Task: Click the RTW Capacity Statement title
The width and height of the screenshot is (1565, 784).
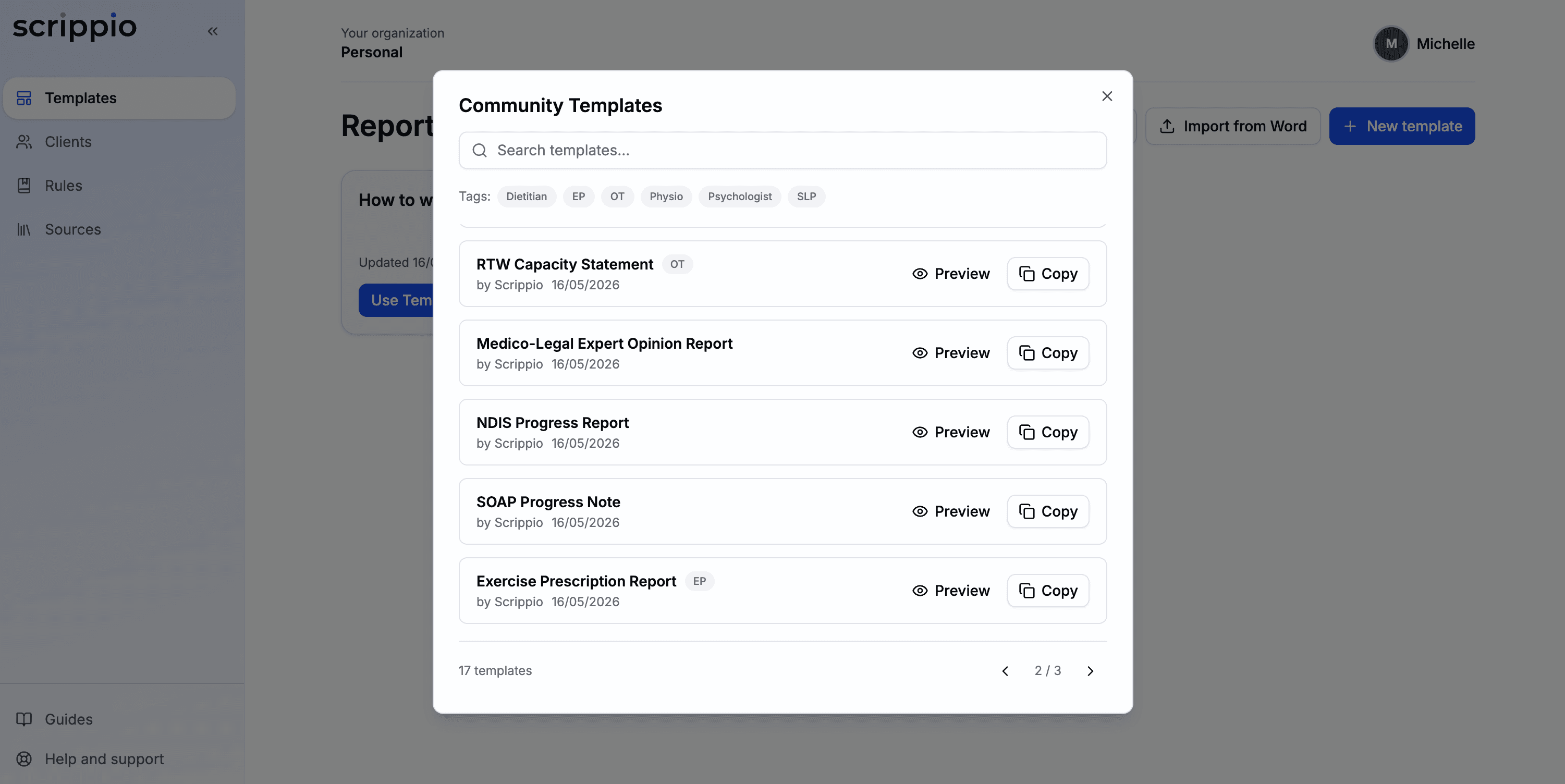Action: point(565,264)
